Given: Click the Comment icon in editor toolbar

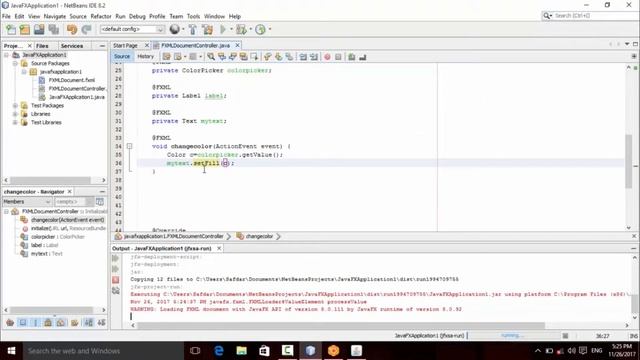Looking at the screenshot, I should [351, 57].
